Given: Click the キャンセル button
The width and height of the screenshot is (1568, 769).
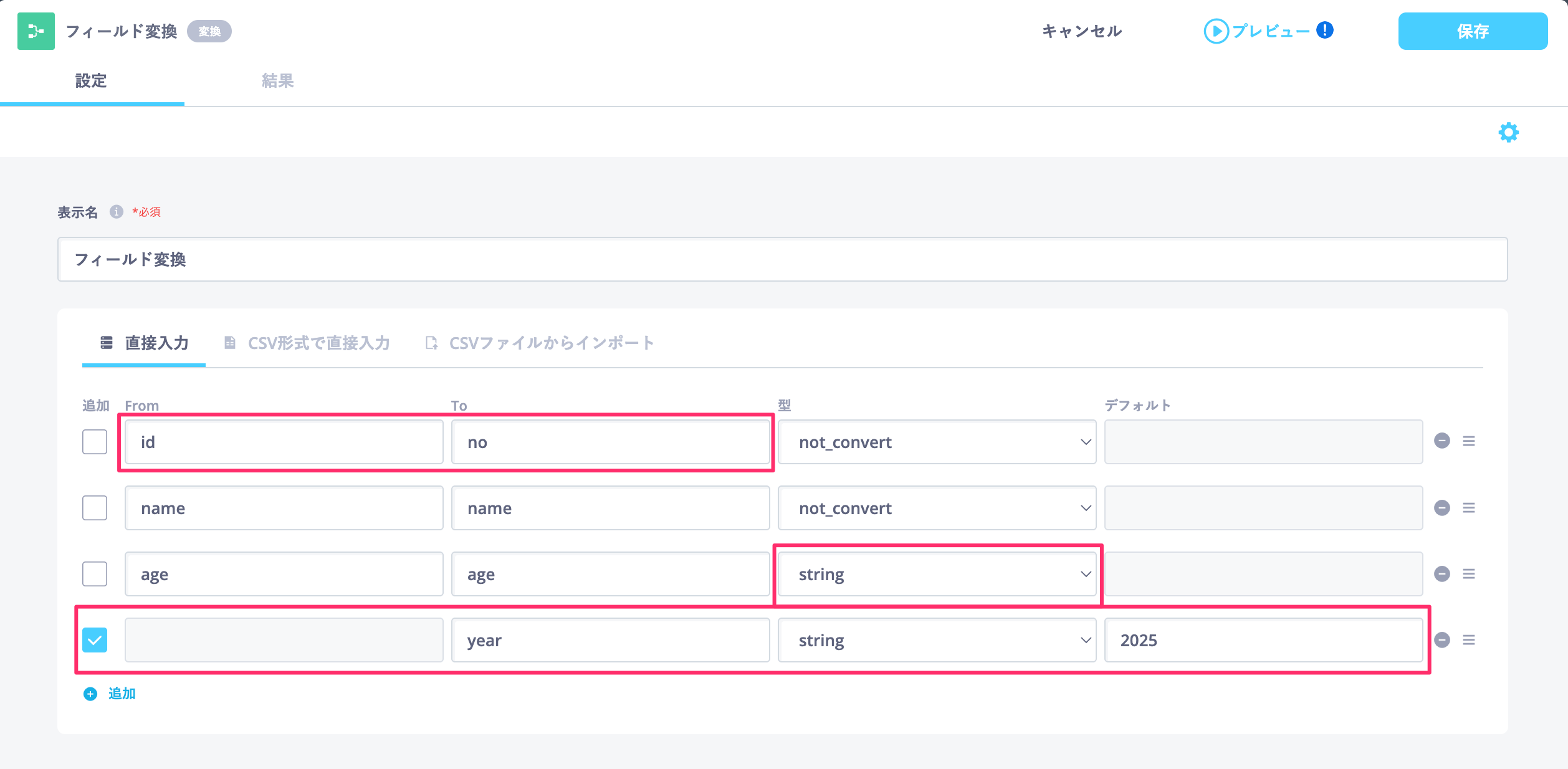Looking at the screenshot, I should [1082, 31].
